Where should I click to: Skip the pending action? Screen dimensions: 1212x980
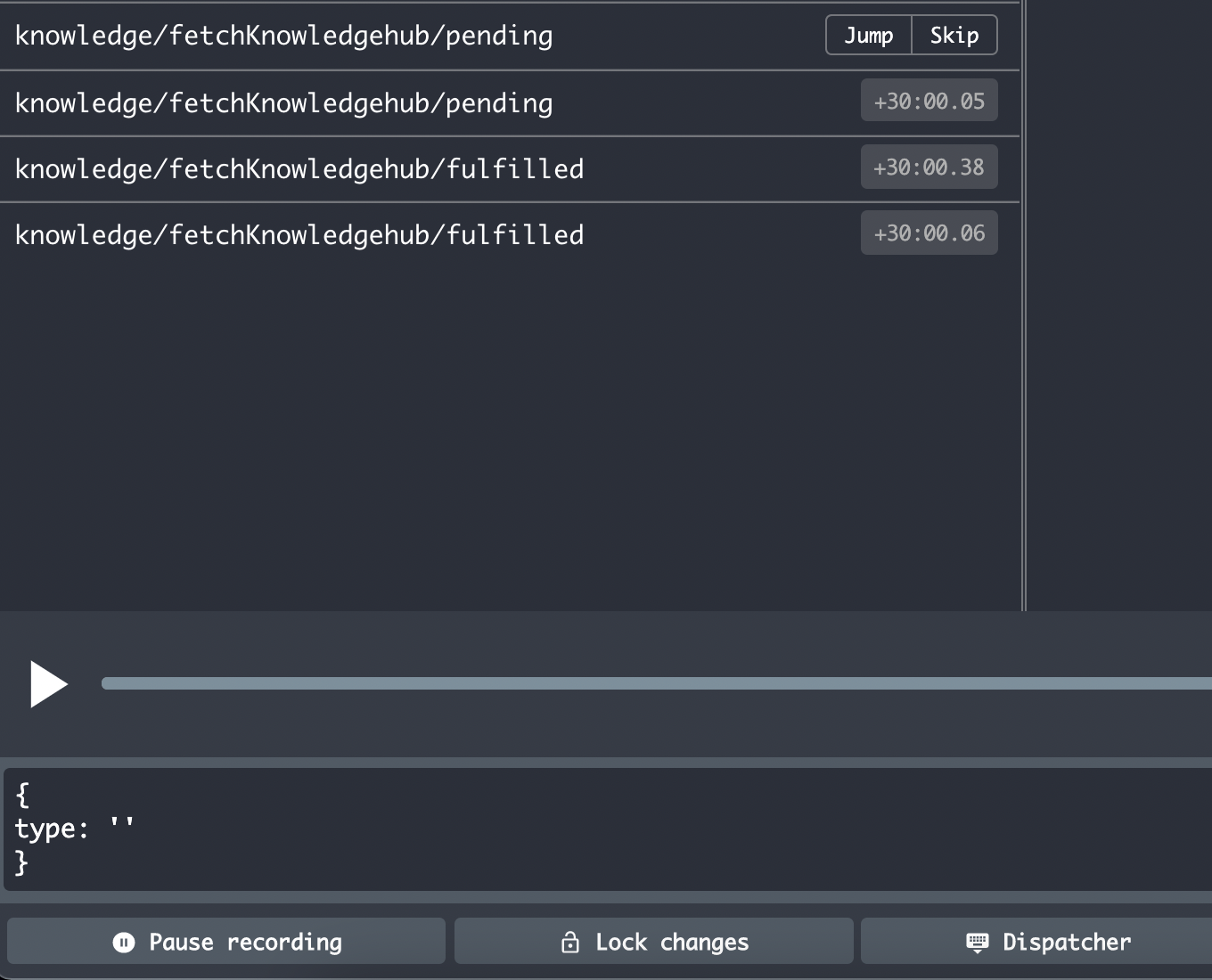point(954,35)
